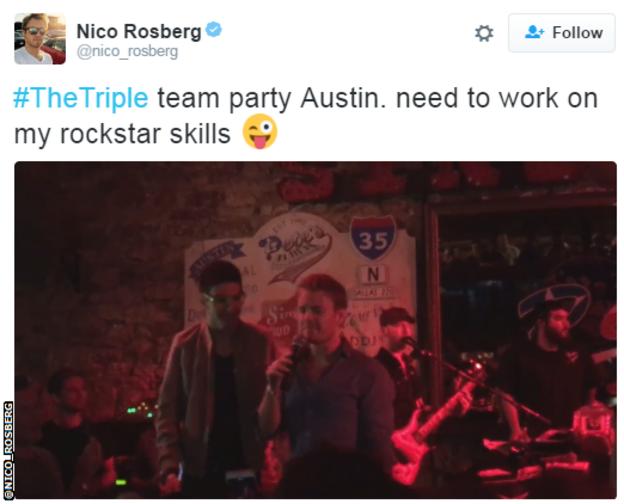
Task: Click the @nico_rosberg handle
Action: (x=127, y=52)
